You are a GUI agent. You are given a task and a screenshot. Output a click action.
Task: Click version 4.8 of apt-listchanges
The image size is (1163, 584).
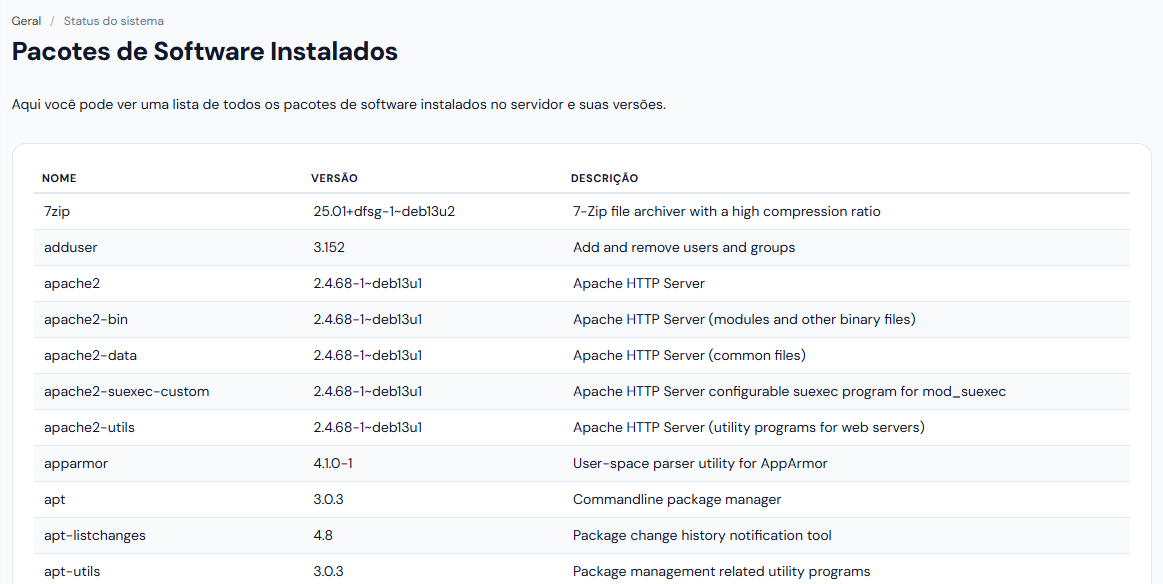tap(323, 536)
